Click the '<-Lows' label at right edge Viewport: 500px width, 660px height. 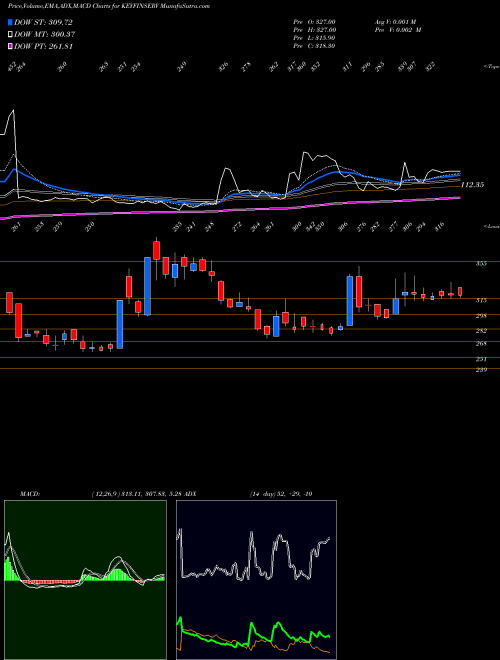pyautogui.click(x=491, y=226)
